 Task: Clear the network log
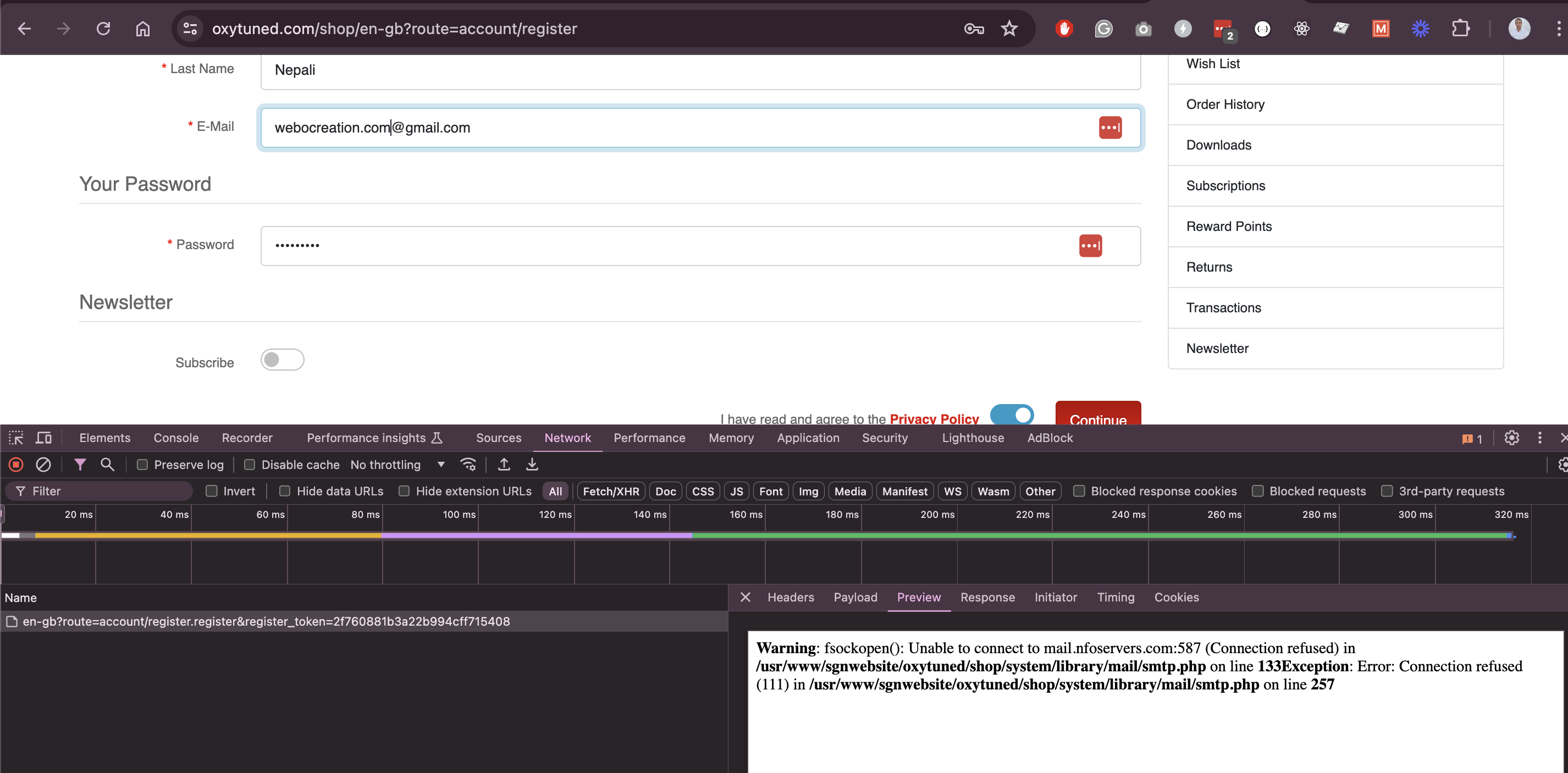tap(43, 465)
